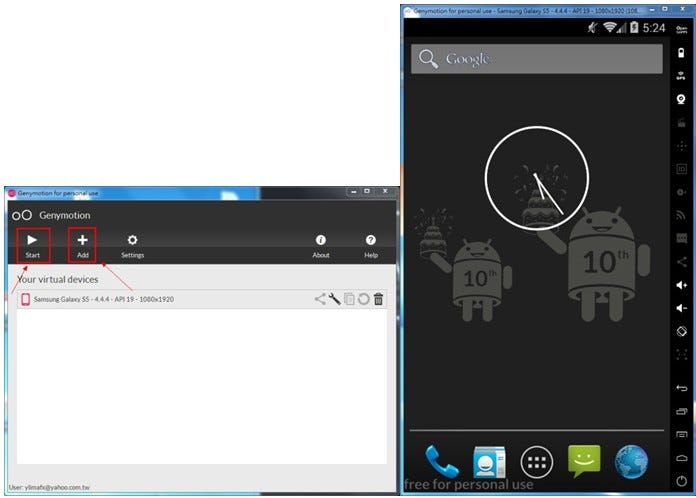This screenshot has height=498, width=696.
Task: Minimize the Samsung Galaxy S5 emulator window
Action: (x=652, y=10)
